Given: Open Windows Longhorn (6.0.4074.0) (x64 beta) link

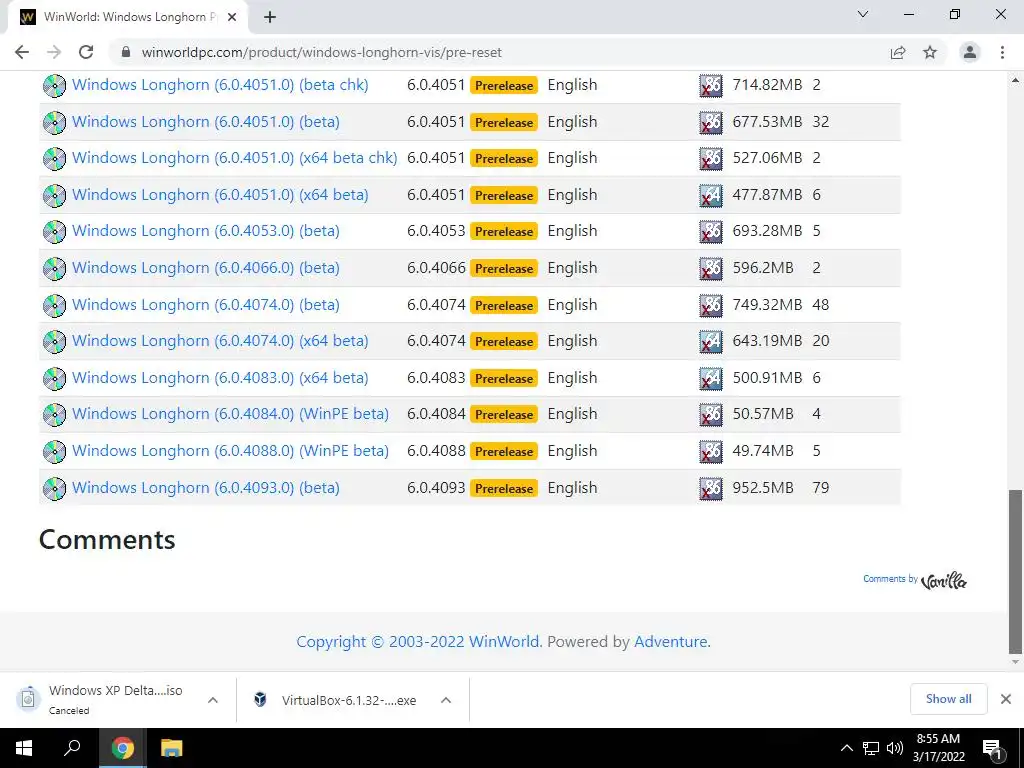Looking at the screenshot, I should [x=220, y=341].
